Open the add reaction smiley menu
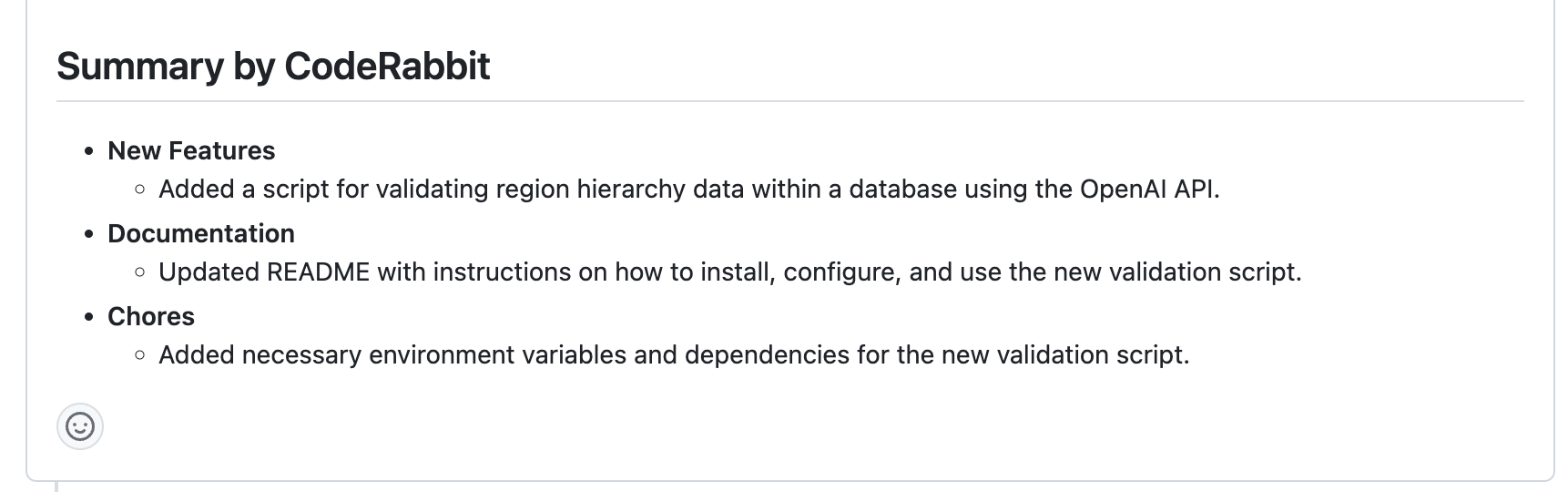1568x492 pixels. (x=80, y=426)
